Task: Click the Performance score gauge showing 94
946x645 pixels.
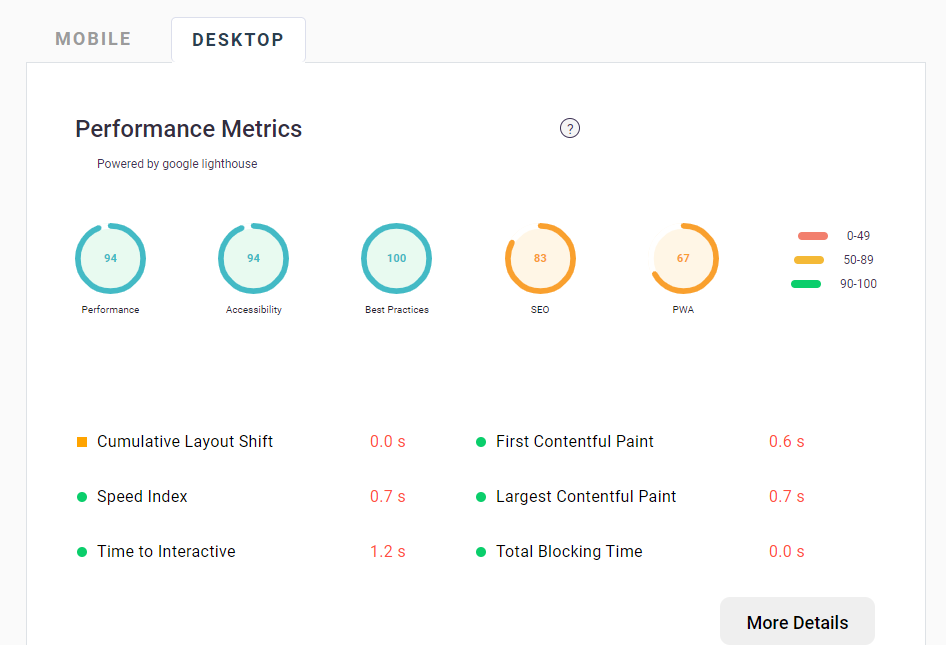Action: tap(110, 258)
